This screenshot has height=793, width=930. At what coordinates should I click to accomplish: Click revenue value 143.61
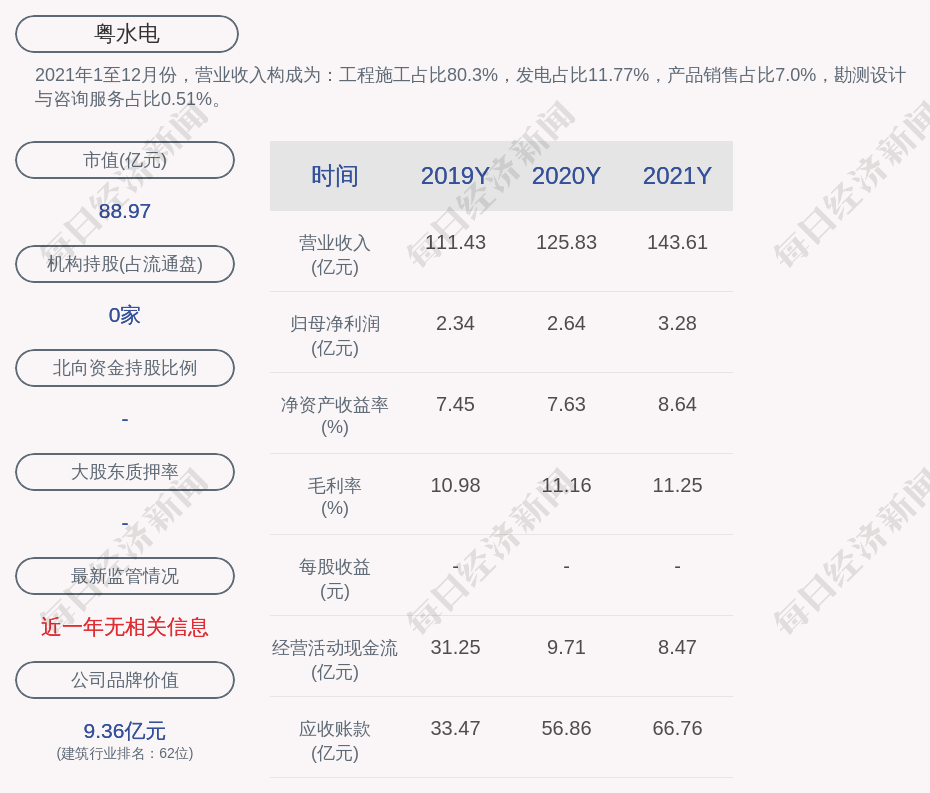(x=677, y=242)
